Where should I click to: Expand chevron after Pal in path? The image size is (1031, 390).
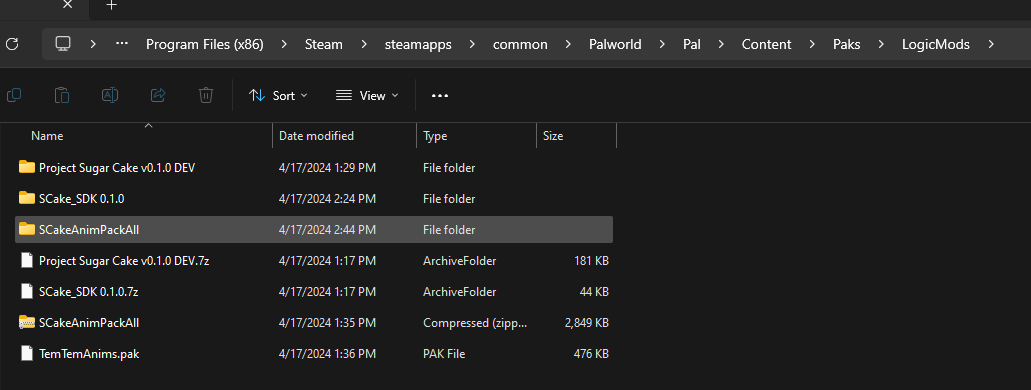(721, 44)
